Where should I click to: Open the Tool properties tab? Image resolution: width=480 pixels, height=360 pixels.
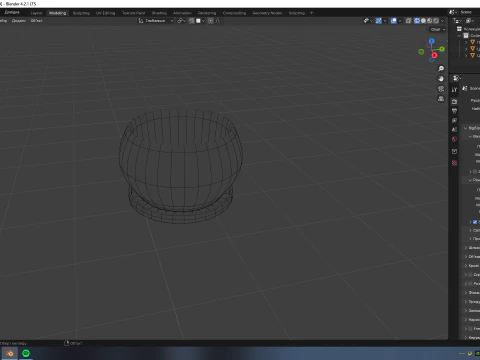[454, 89]
